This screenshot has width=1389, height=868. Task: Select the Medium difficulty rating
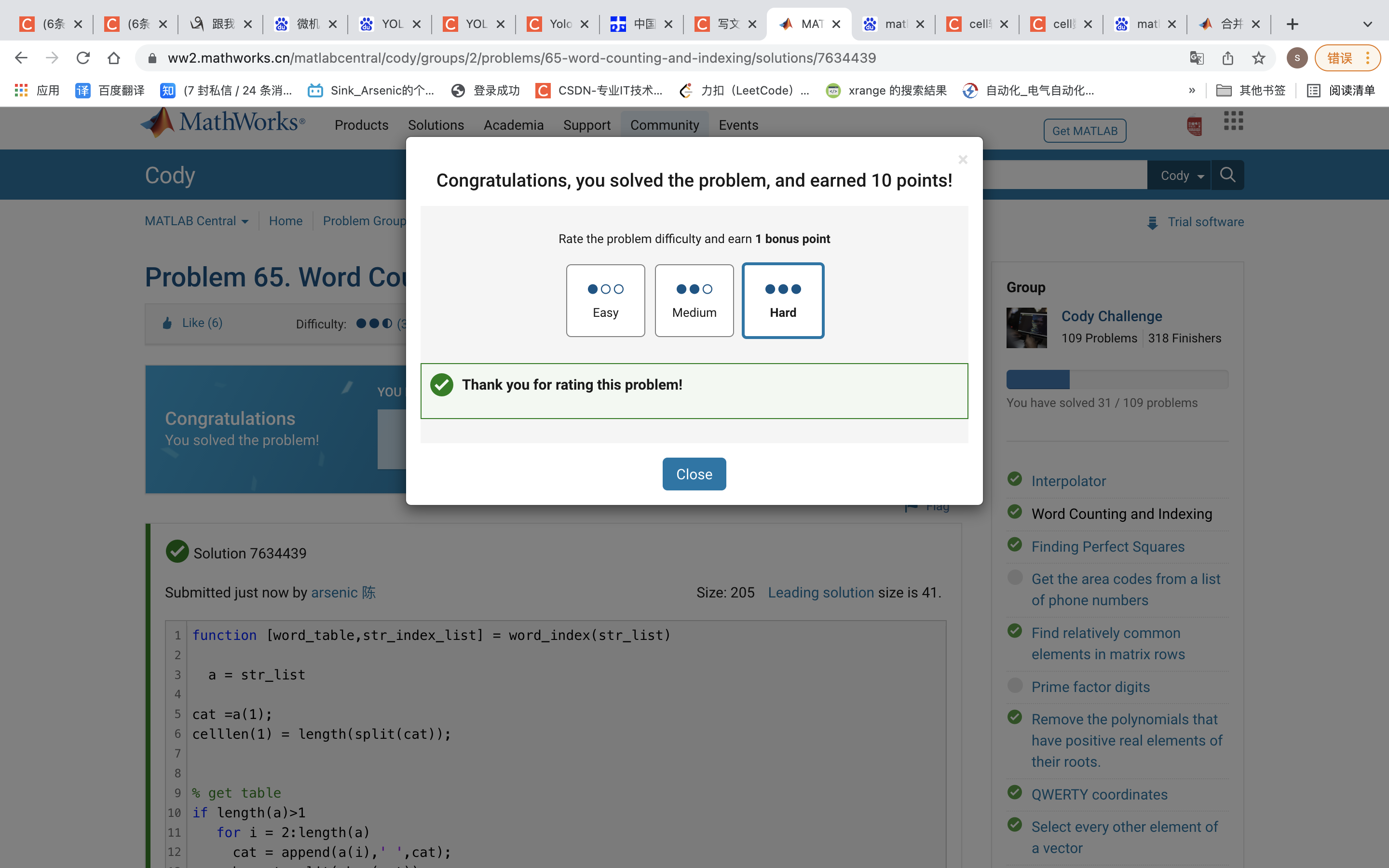click(x=694, y=300)
